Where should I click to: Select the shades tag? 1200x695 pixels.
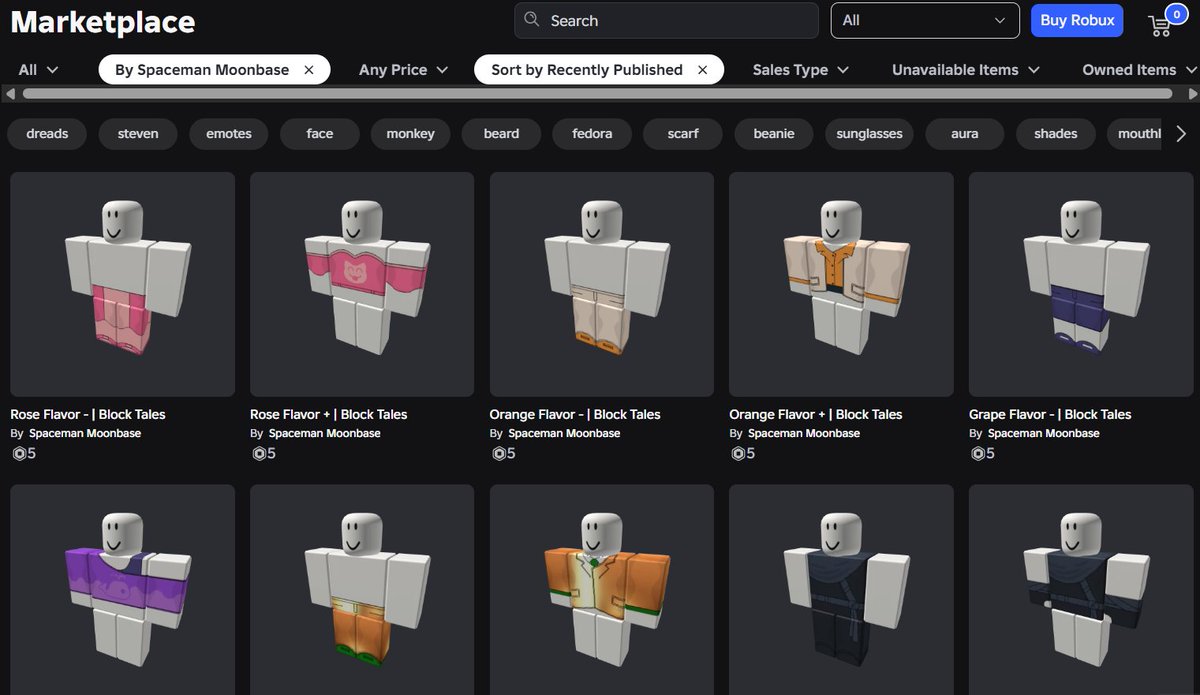1056,133
